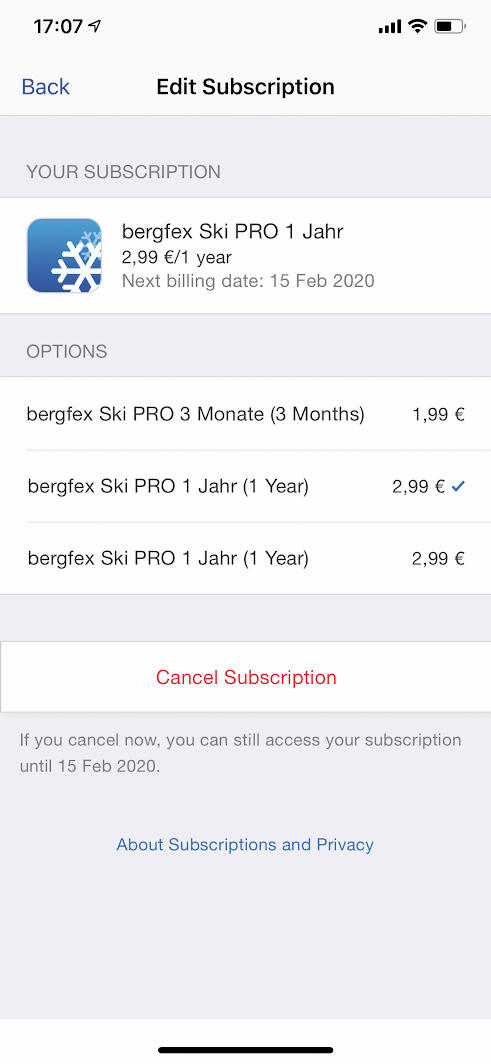Select the checked 1 Jahr 2,99 € option
Viewport: 491px width, 1064px height.
(x=246, y=486)
